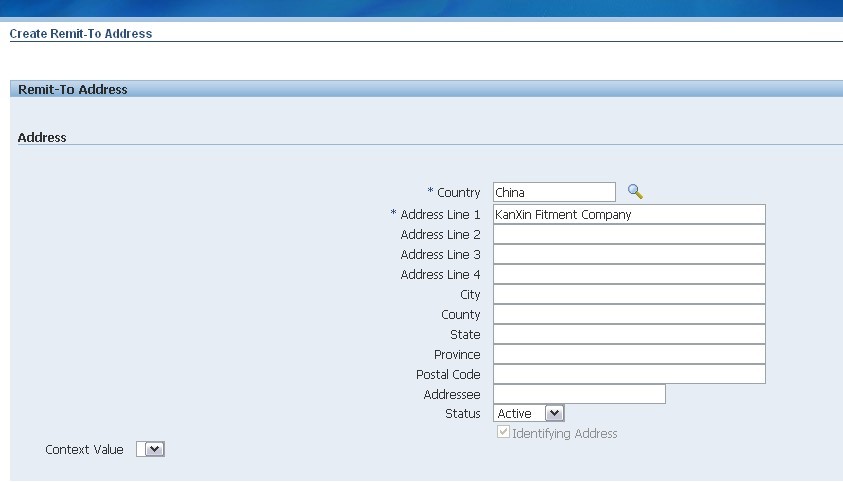Open Country search via magnifier icon
This screenshot has height=482, width=843.
pyautogui.click(x=635, y=191)
